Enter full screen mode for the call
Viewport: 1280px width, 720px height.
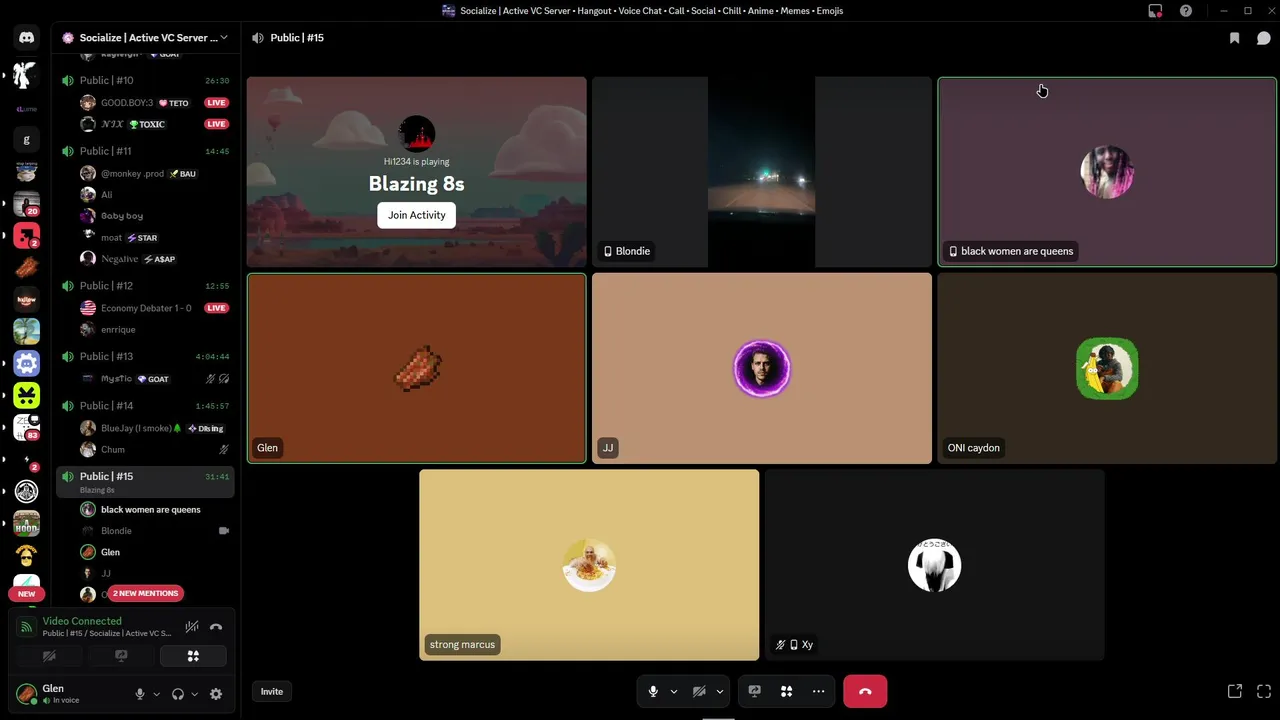1264,691
